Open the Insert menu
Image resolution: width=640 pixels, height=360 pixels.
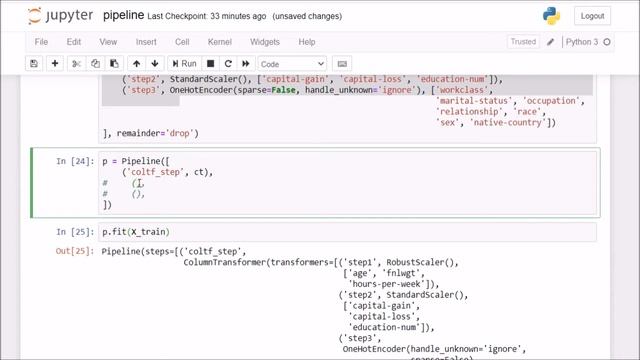tap(146, 42)
